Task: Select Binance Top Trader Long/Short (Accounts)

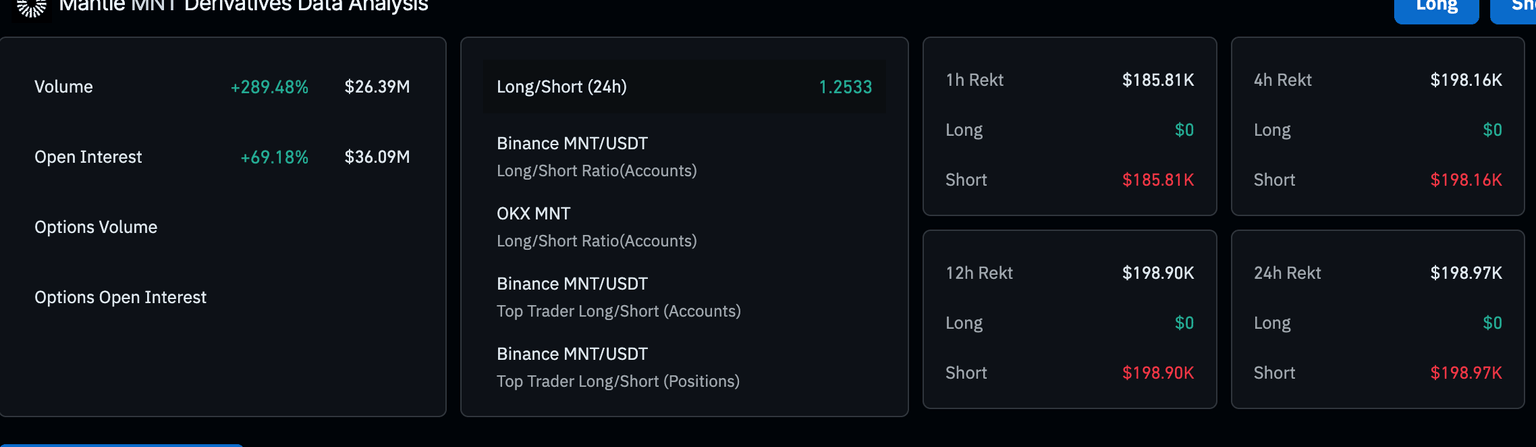Action: pos(618,297)
